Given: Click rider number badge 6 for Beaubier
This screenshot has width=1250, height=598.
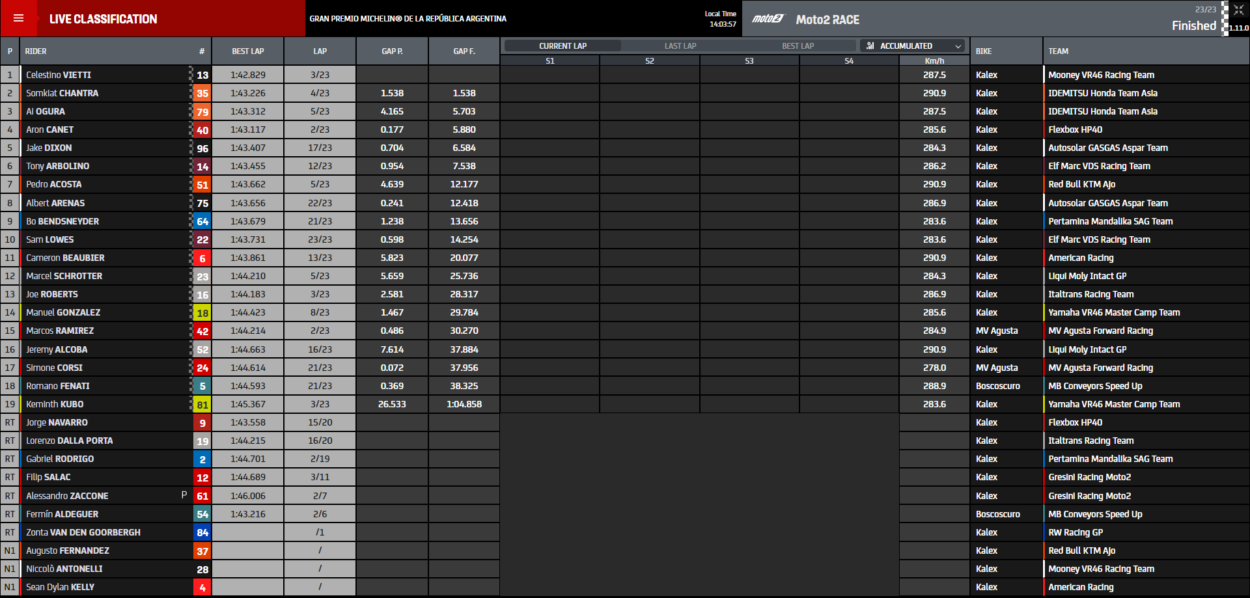Looking at the screenshot, I should click(202, 258).
